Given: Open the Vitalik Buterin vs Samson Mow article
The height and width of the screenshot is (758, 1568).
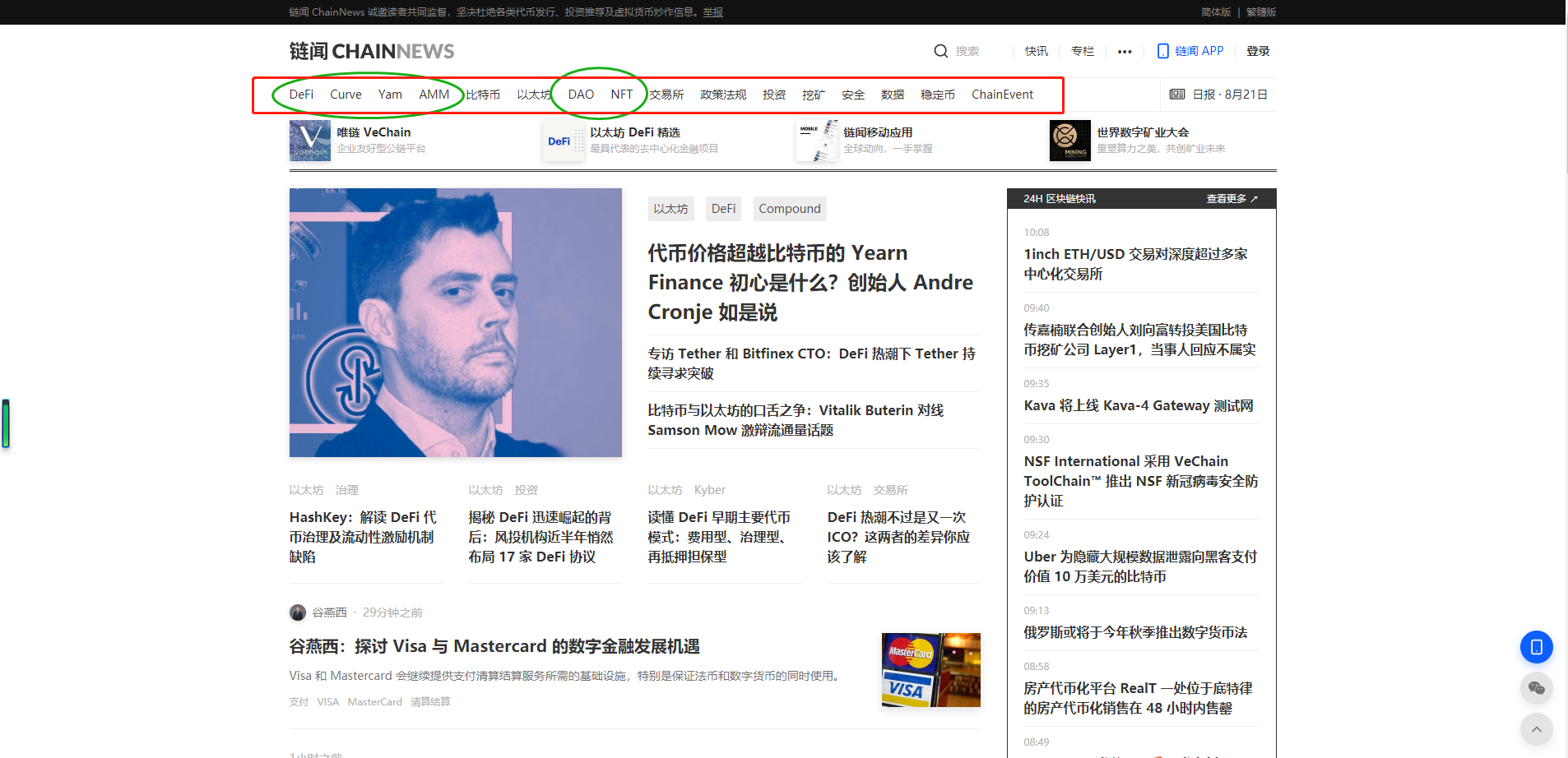Looking at the screenshot, I should [x=796, y=420].
